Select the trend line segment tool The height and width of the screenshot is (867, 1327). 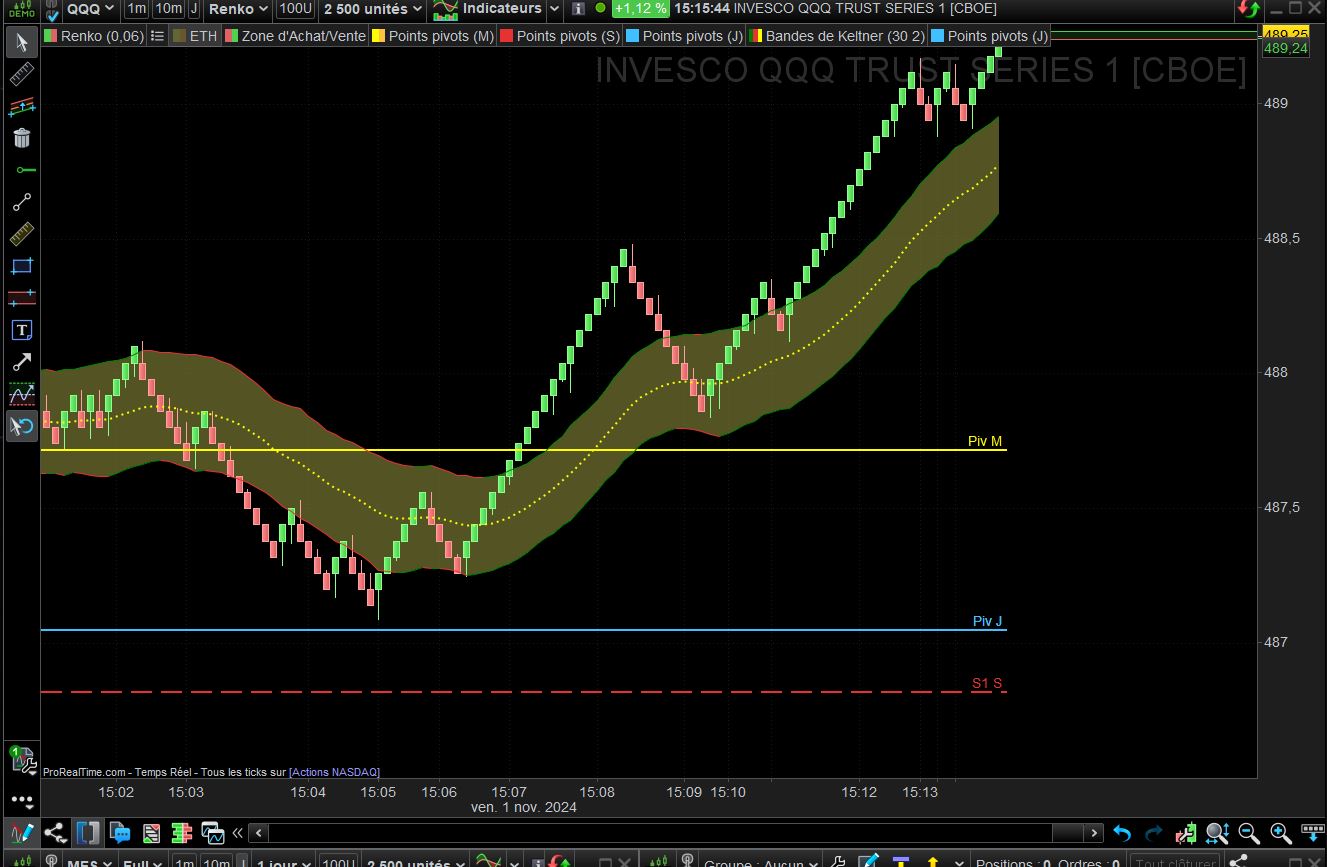pos(21,202)
